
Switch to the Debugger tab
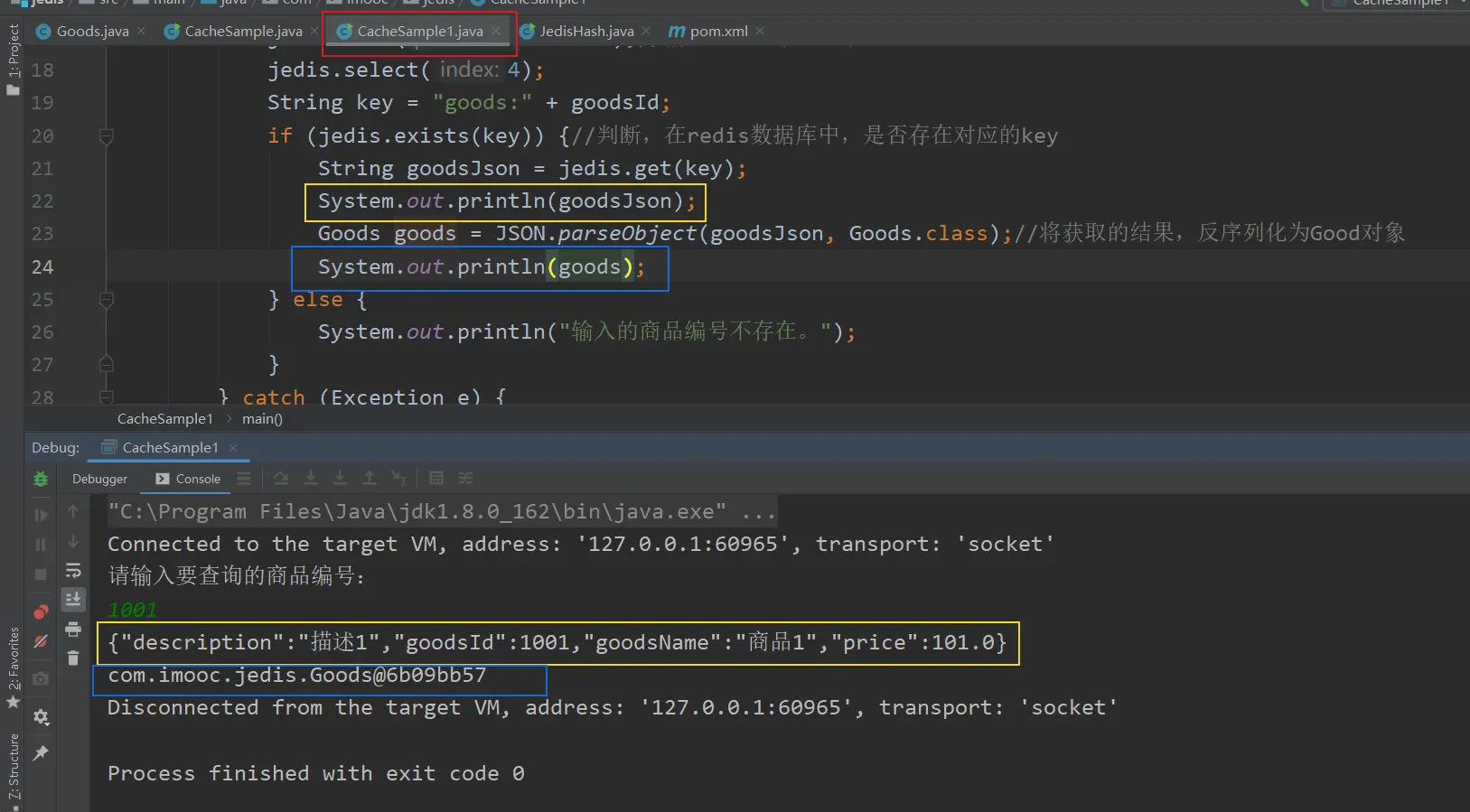click(x=99, y=480)
